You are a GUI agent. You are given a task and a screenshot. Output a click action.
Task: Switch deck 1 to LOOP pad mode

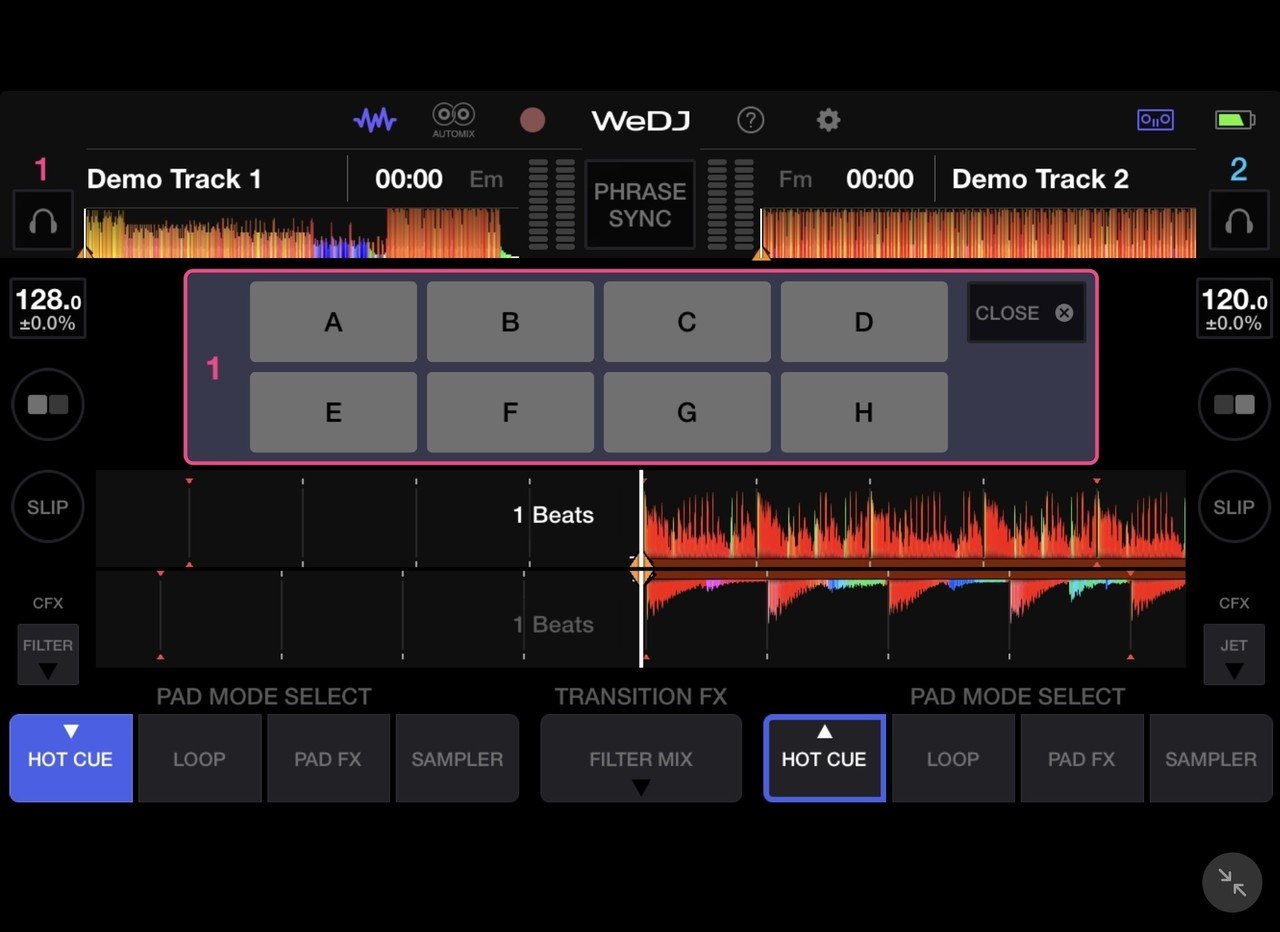199,758
